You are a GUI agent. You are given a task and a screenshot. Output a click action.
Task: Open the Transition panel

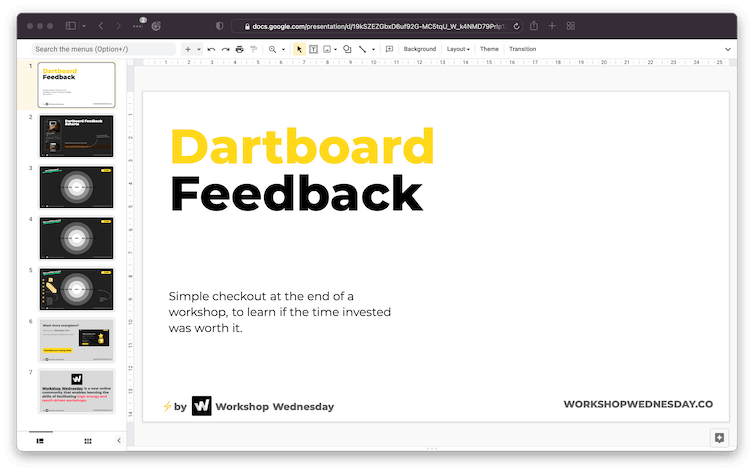coord(522,49)
